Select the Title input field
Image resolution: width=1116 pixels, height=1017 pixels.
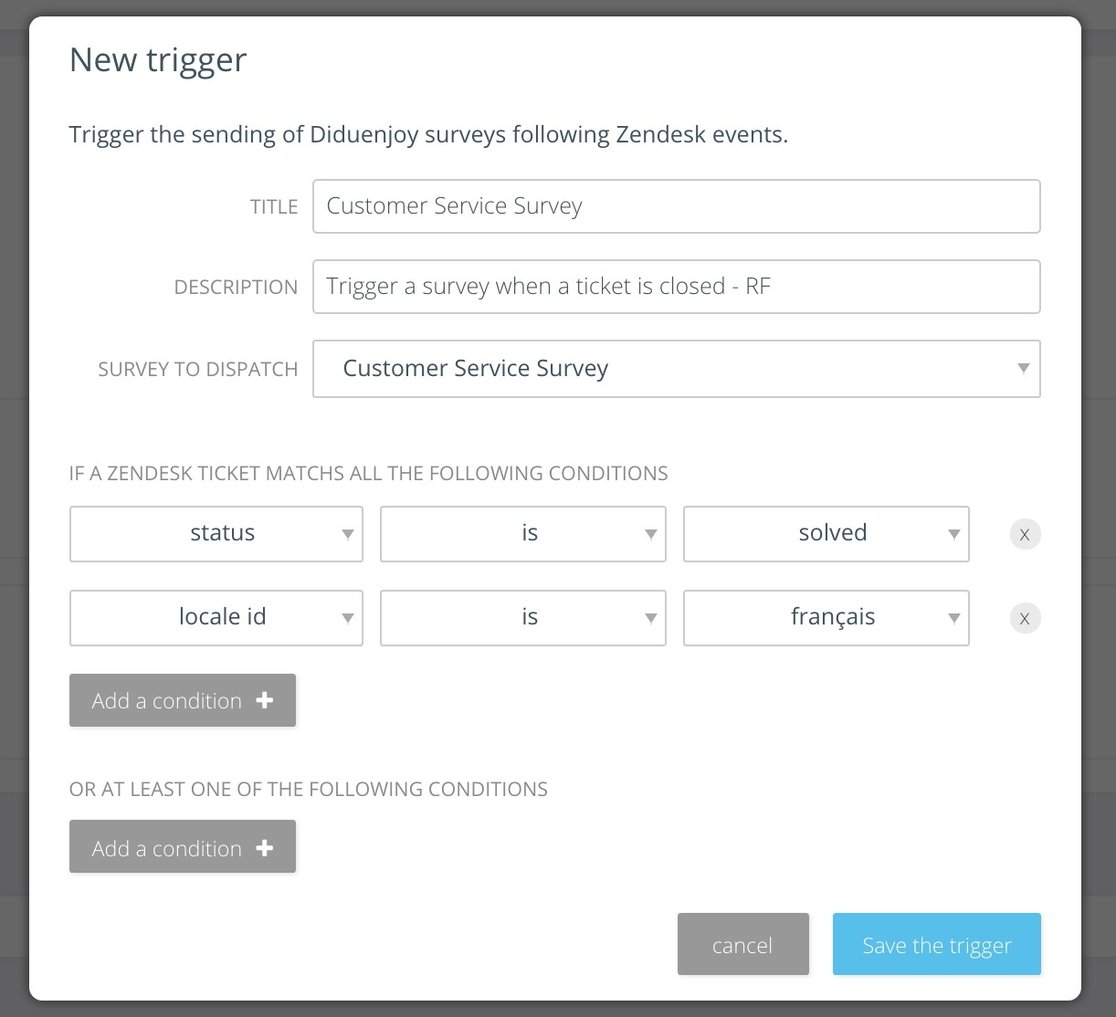click(x=676, y=206)
